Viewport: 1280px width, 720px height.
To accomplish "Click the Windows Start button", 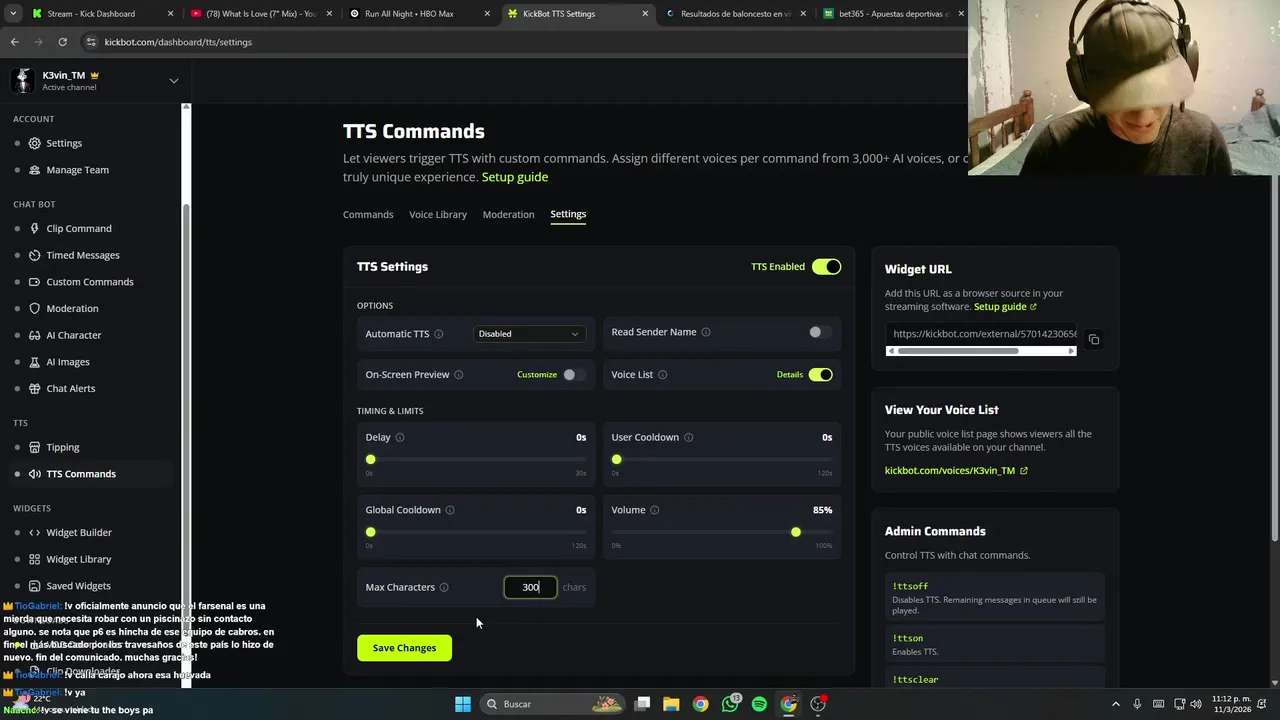I will [x=463, y=704].
